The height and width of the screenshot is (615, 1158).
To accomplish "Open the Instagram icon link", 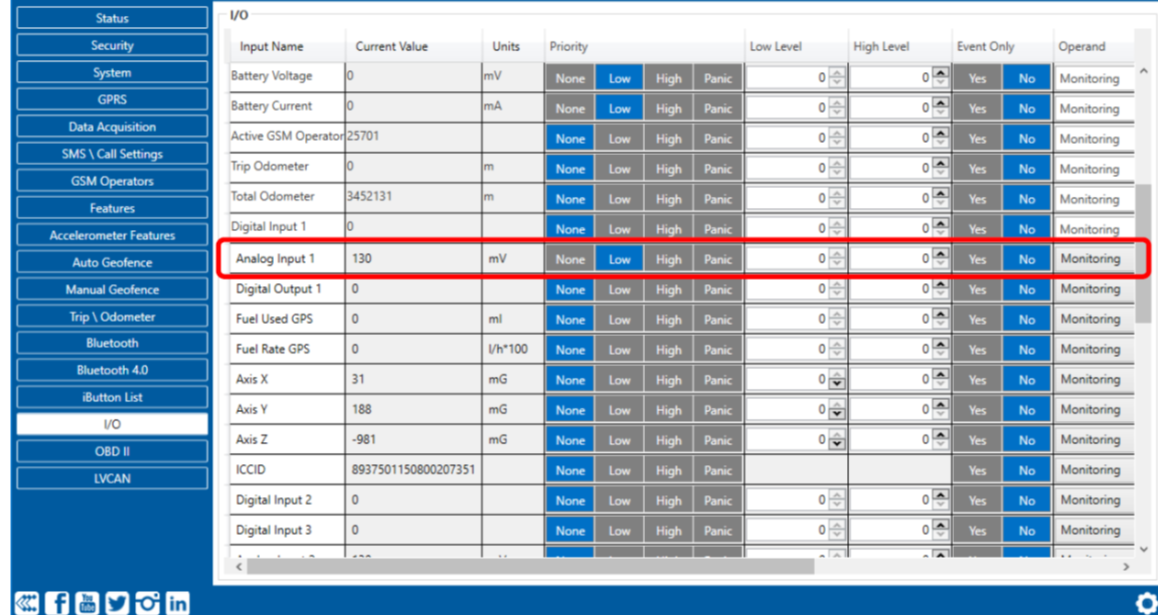I will tap(148, 602).
